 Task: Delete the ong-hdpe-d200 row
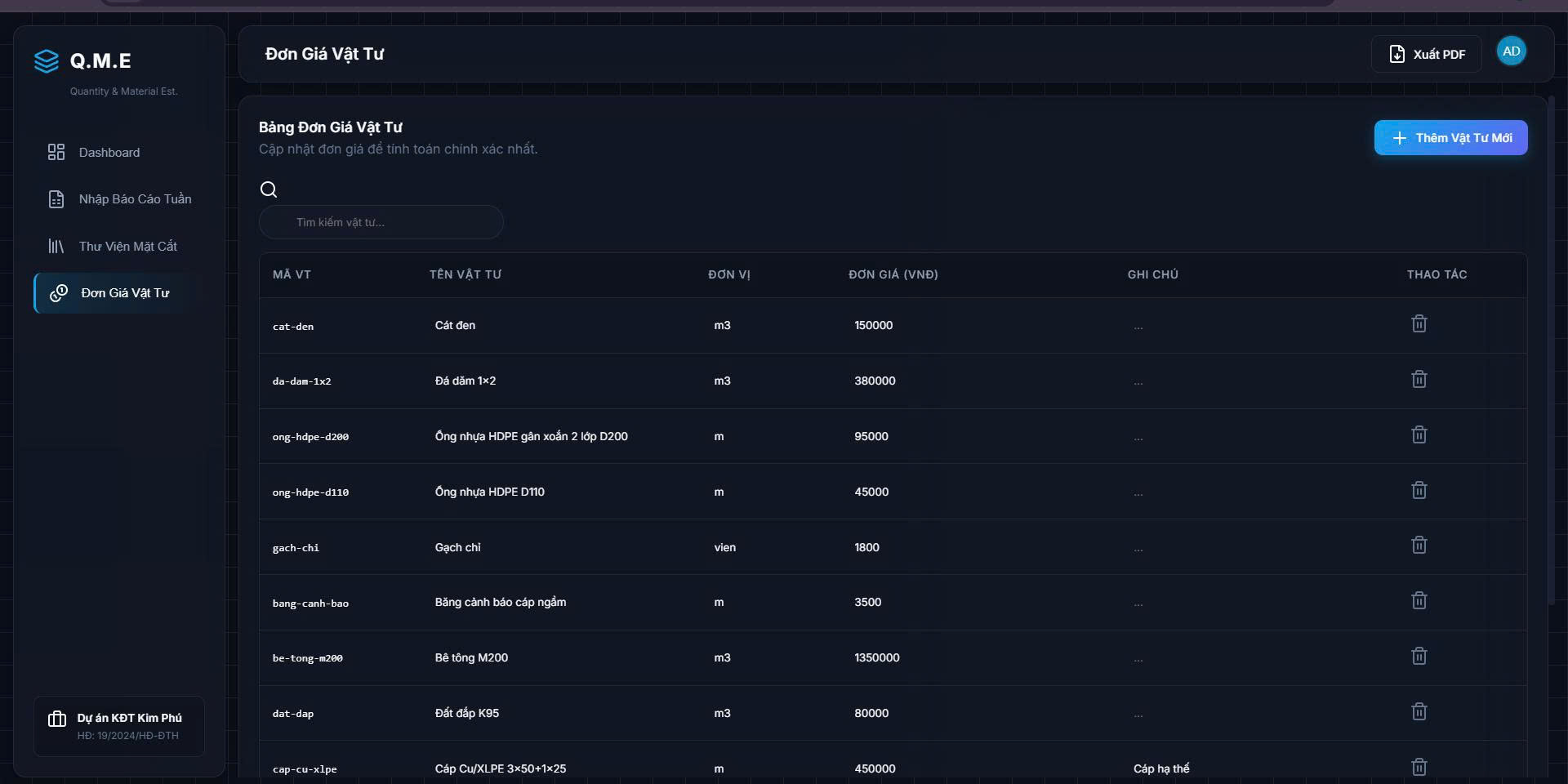[x=1419, y=435]
